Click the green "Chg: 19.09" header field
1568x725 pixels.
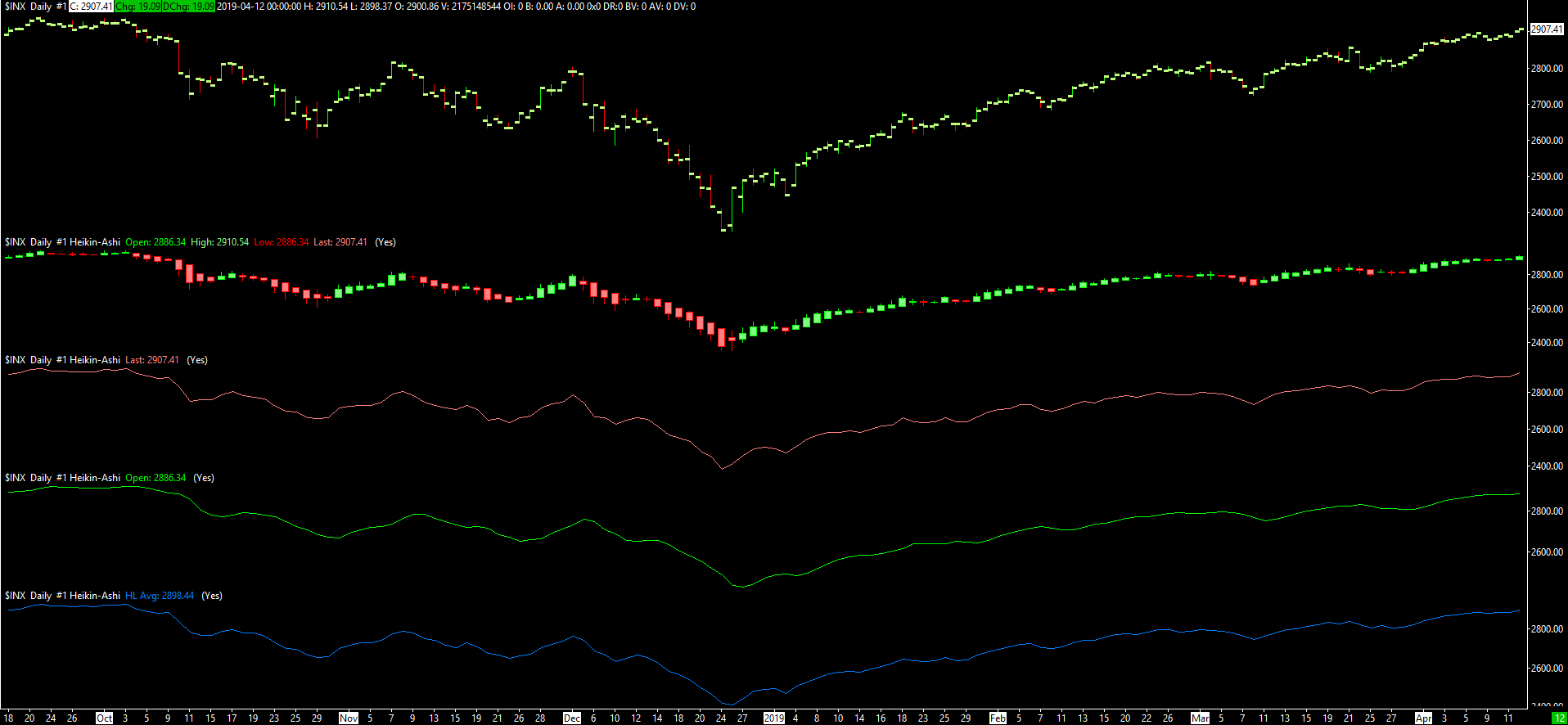coord(137,7)
